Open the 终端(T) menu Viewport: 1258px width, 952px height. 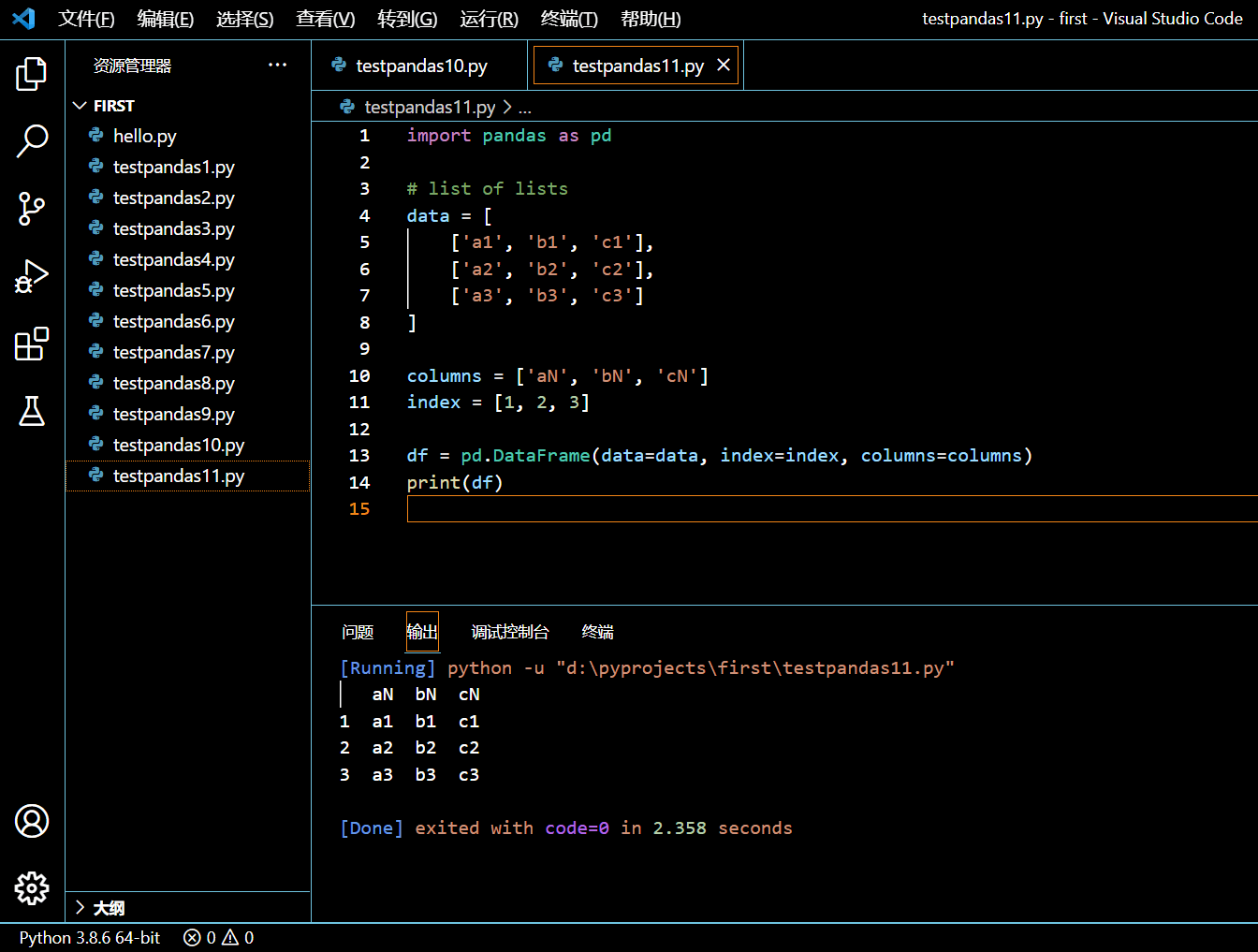coord(569,19)
